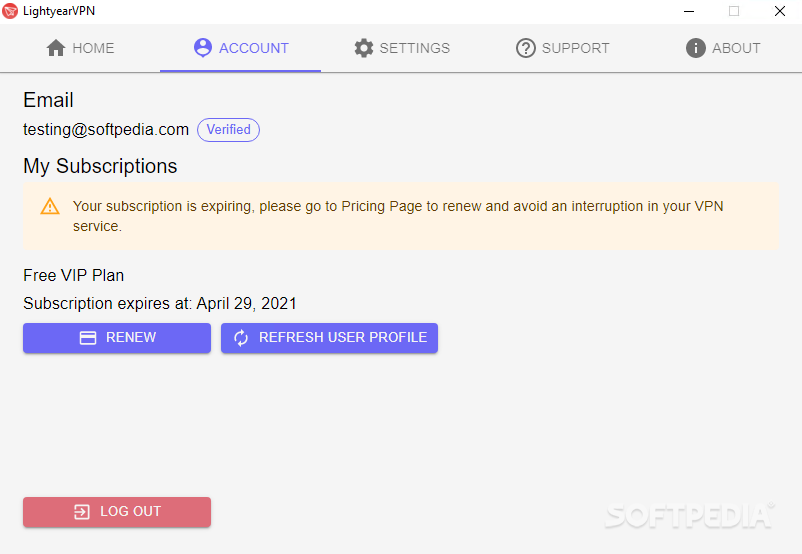Open the HOME tab label
The width and height of the screenshot is (802, 554).
[x=93, y=48]
